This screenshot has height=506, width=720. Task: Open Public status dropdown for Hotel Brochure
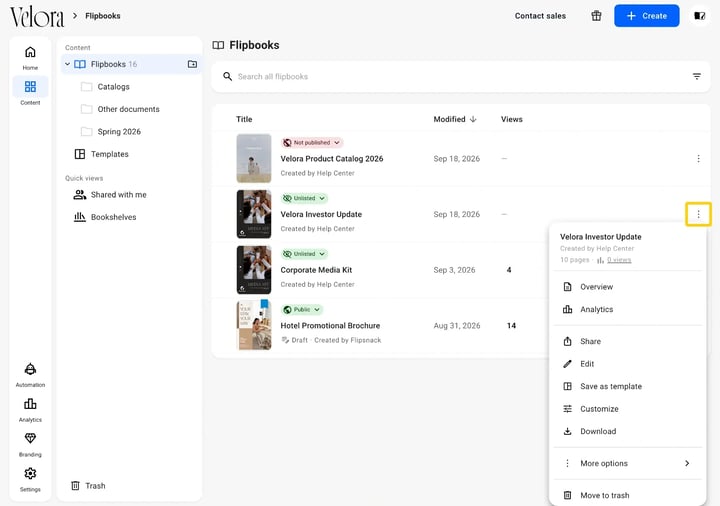tap(302, 310)
